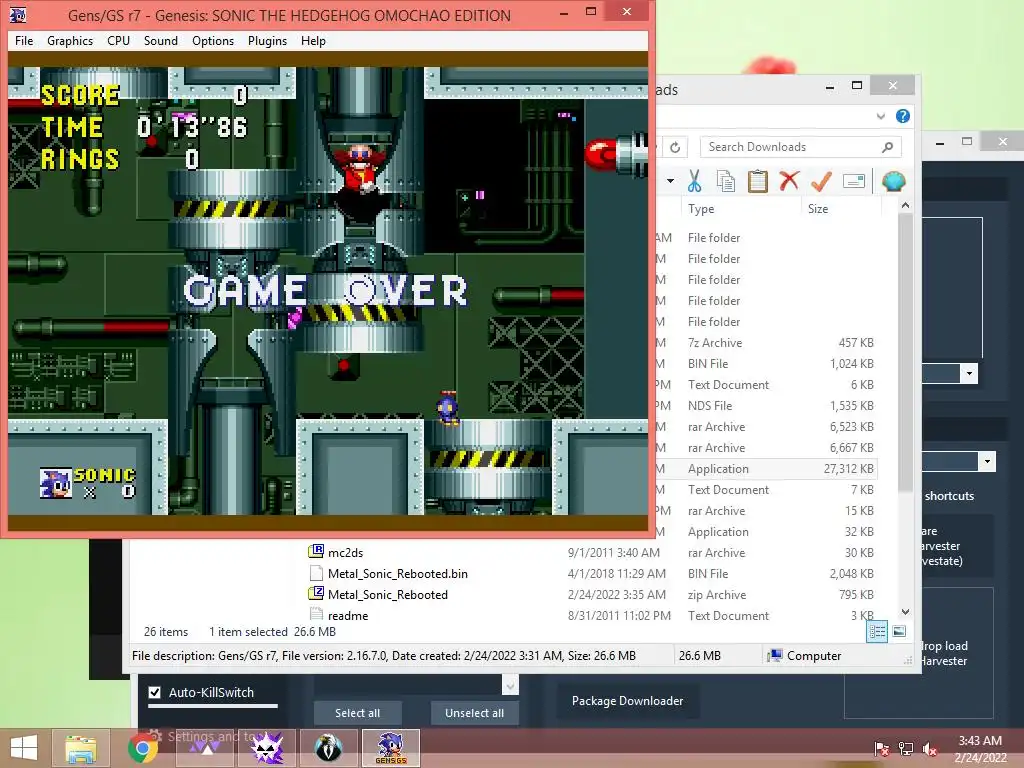Select the Application 27,312 KB row
The width and height of the screenshot is (1024, 768).
tap(765, 468)
